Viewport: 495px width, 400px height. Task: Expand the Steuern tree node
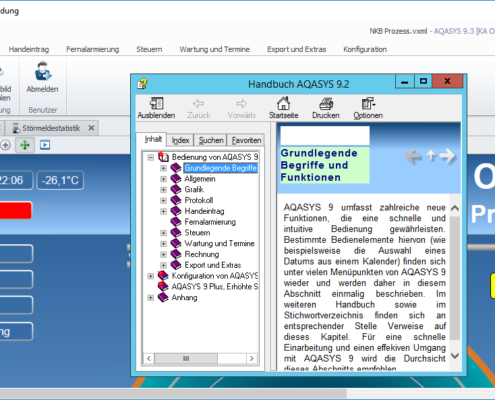pyautogui.click(x=163, y=233)
